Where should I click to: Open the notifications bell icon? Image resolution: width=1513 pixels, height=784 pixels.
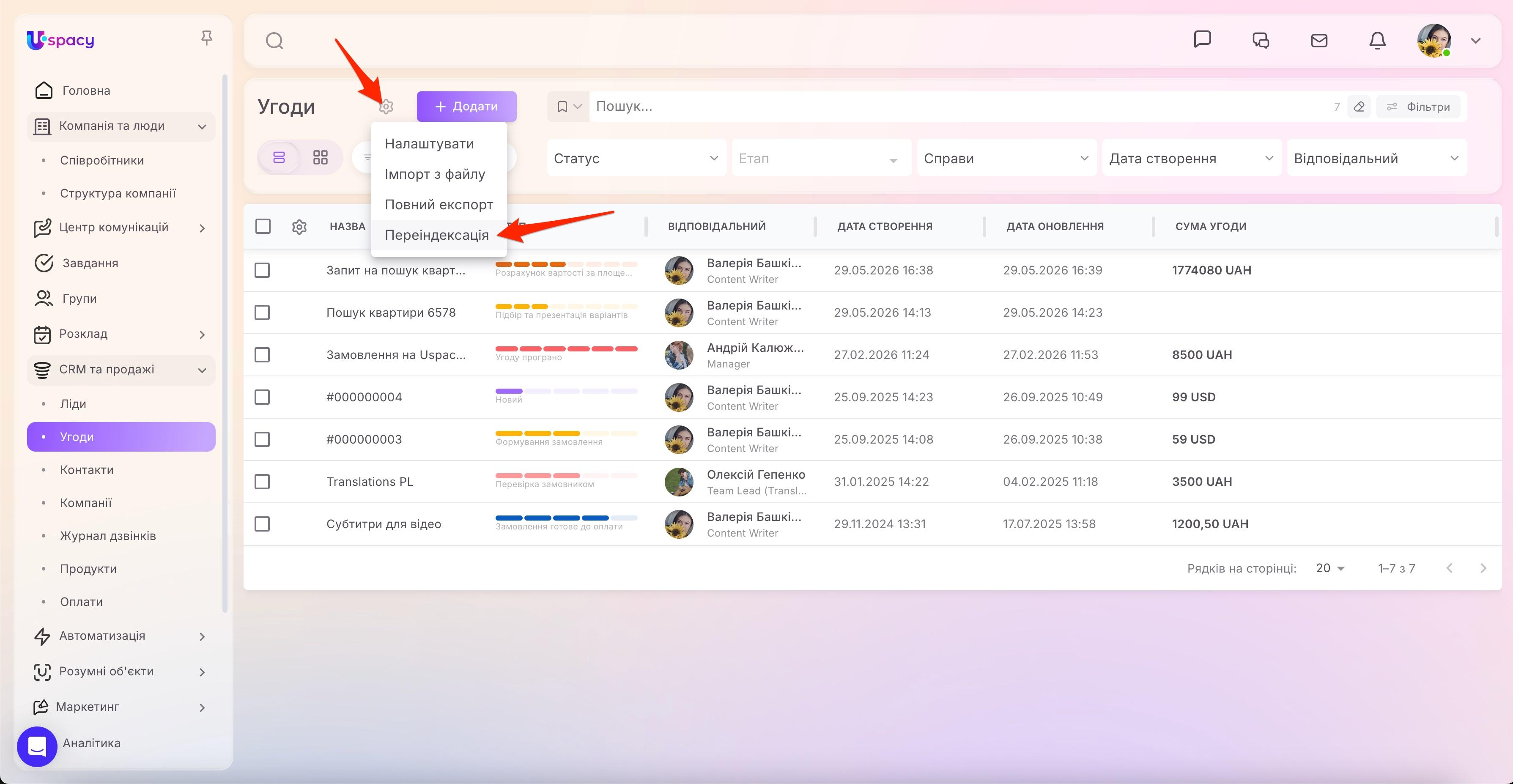(1377, 41)
